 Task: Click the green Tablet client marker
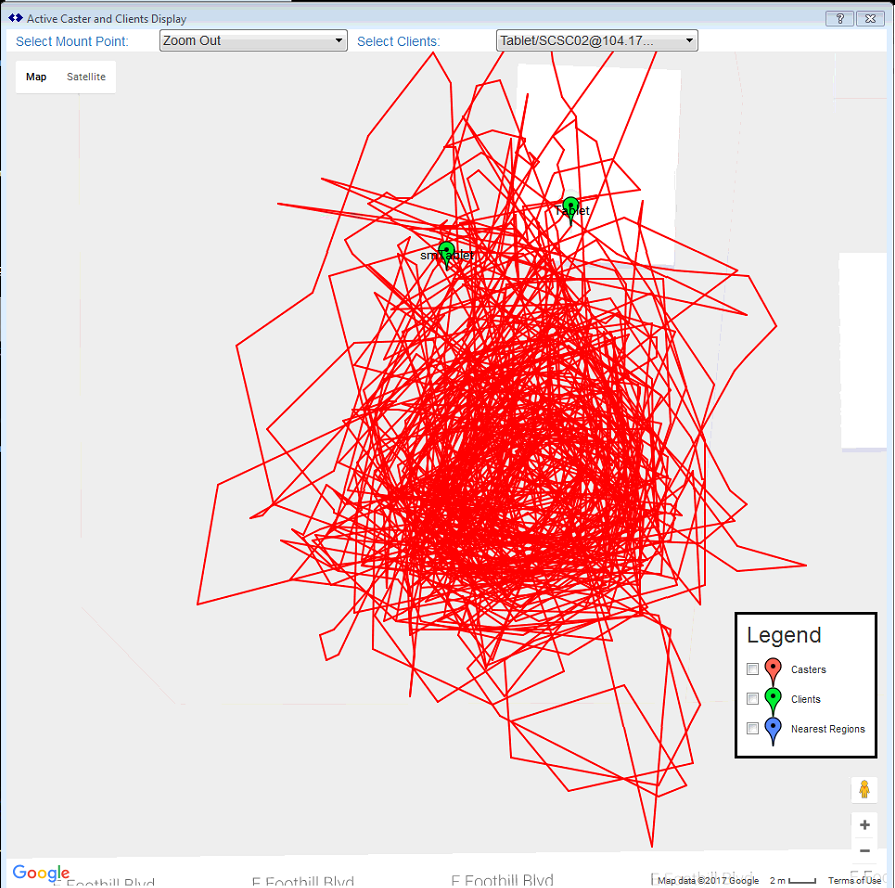tap(571, 207)
